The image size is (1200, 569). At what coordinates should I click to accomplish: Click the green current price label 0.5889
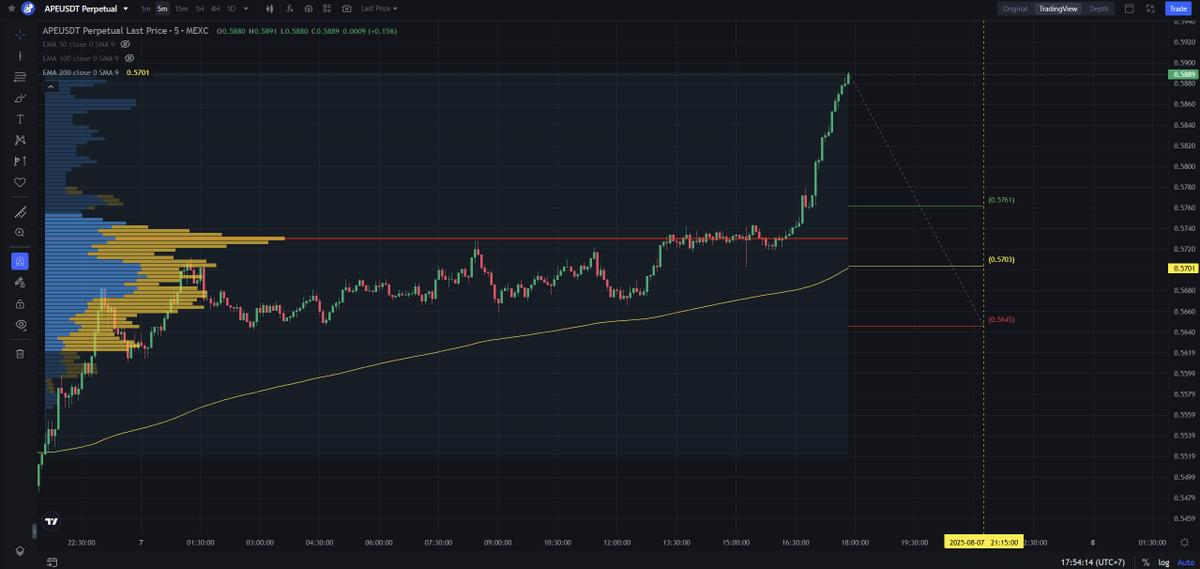1183,74
